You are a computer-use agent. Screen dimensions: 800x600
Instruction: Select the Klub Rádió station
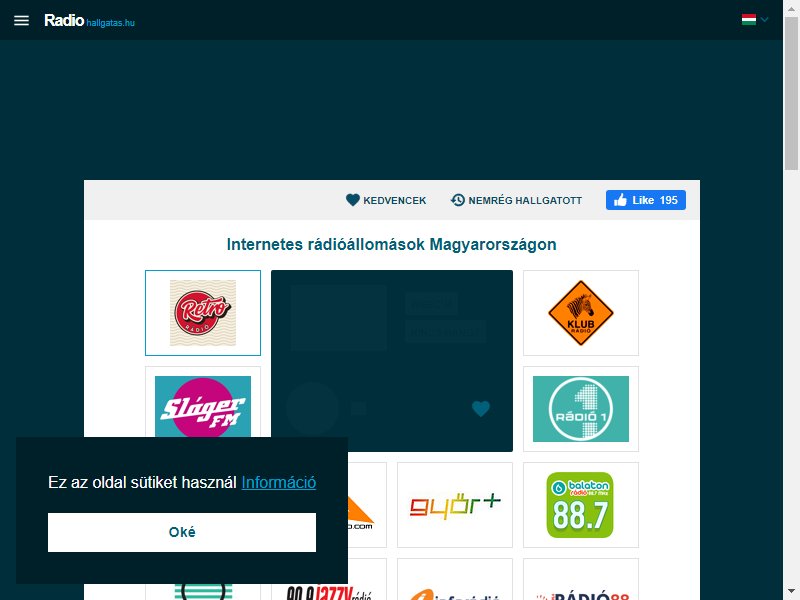(581, 313)
